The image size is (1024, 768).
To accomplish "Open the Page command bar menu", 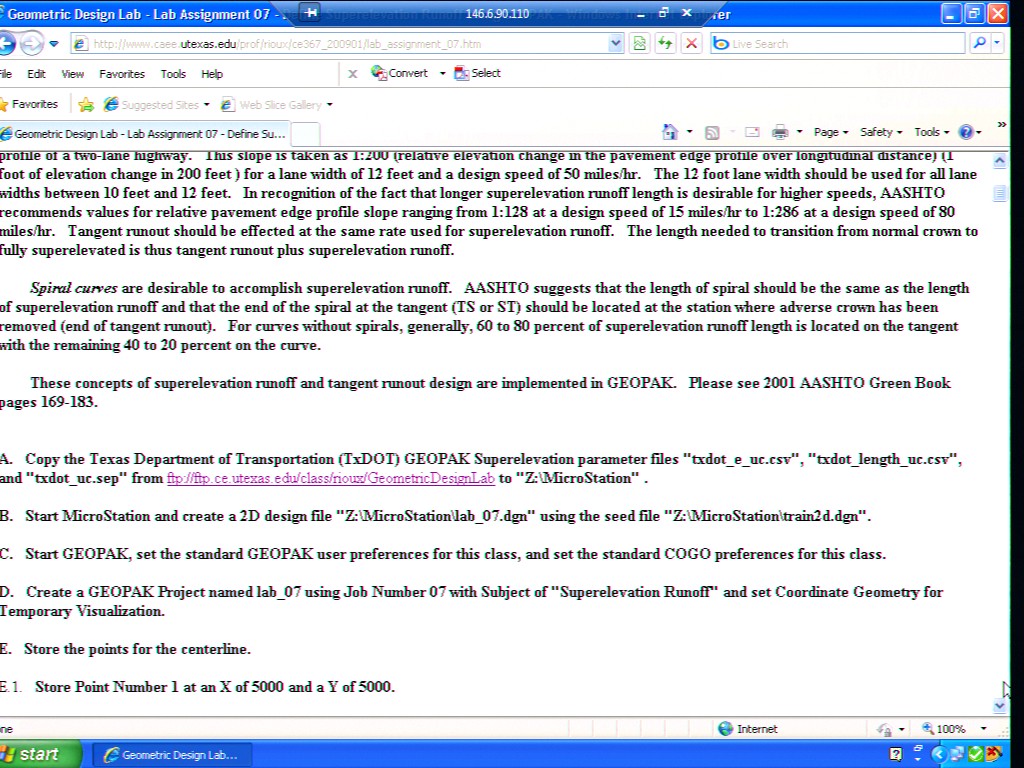I will pos(831,132).
